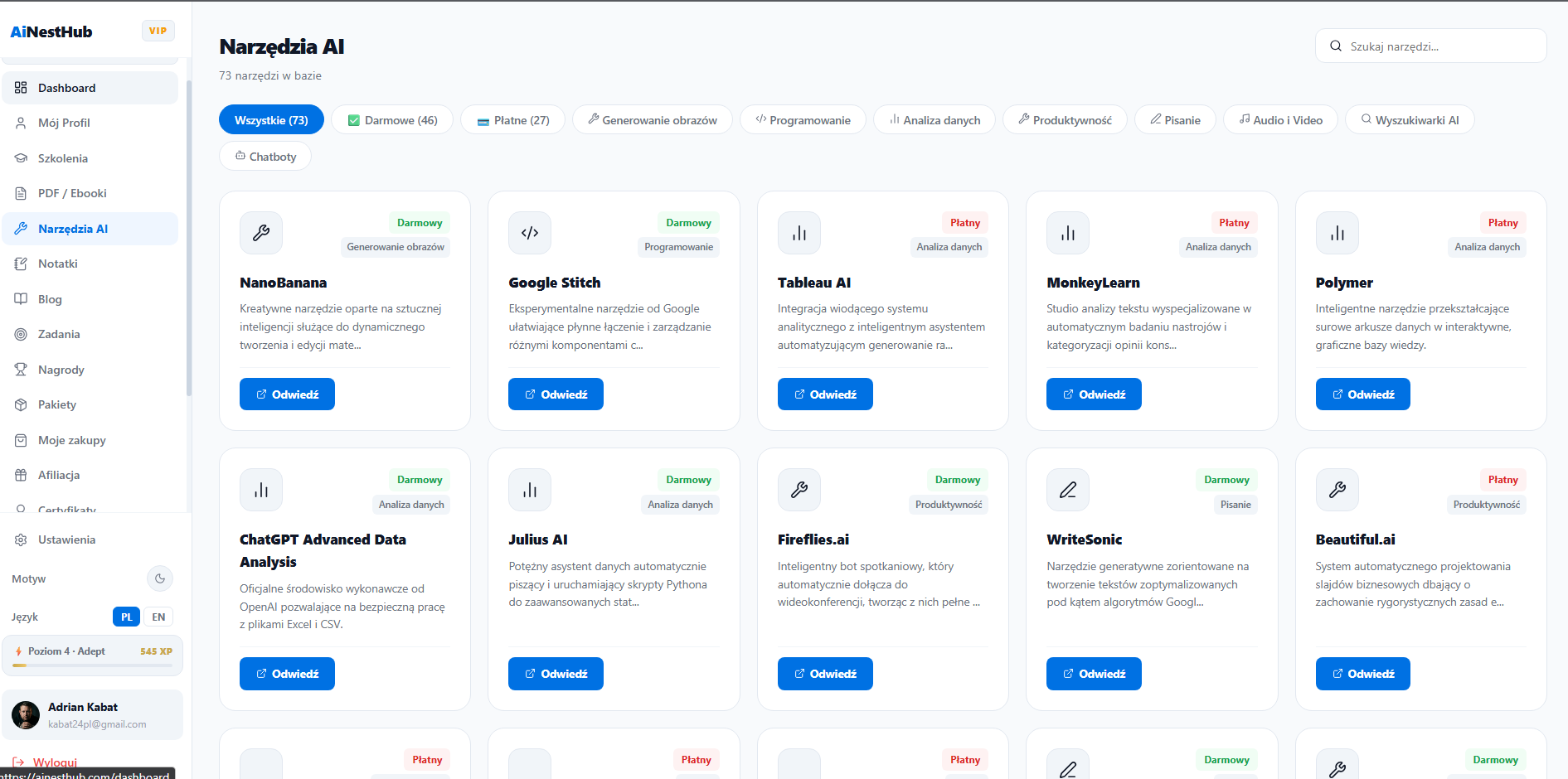
Task: Visit Fireflies.ai via Odwiedź button
Action: click(825, 674)
